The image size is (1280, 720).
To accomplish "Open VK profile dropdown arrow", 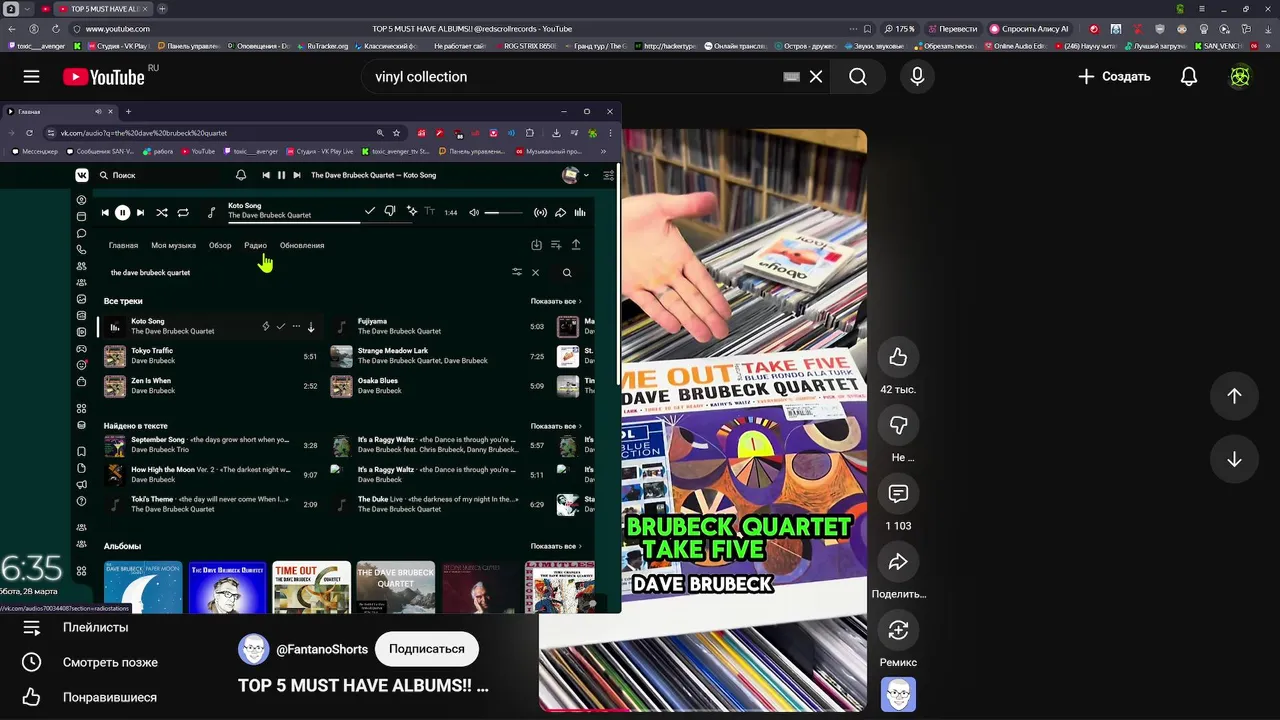I will point(586,175).
